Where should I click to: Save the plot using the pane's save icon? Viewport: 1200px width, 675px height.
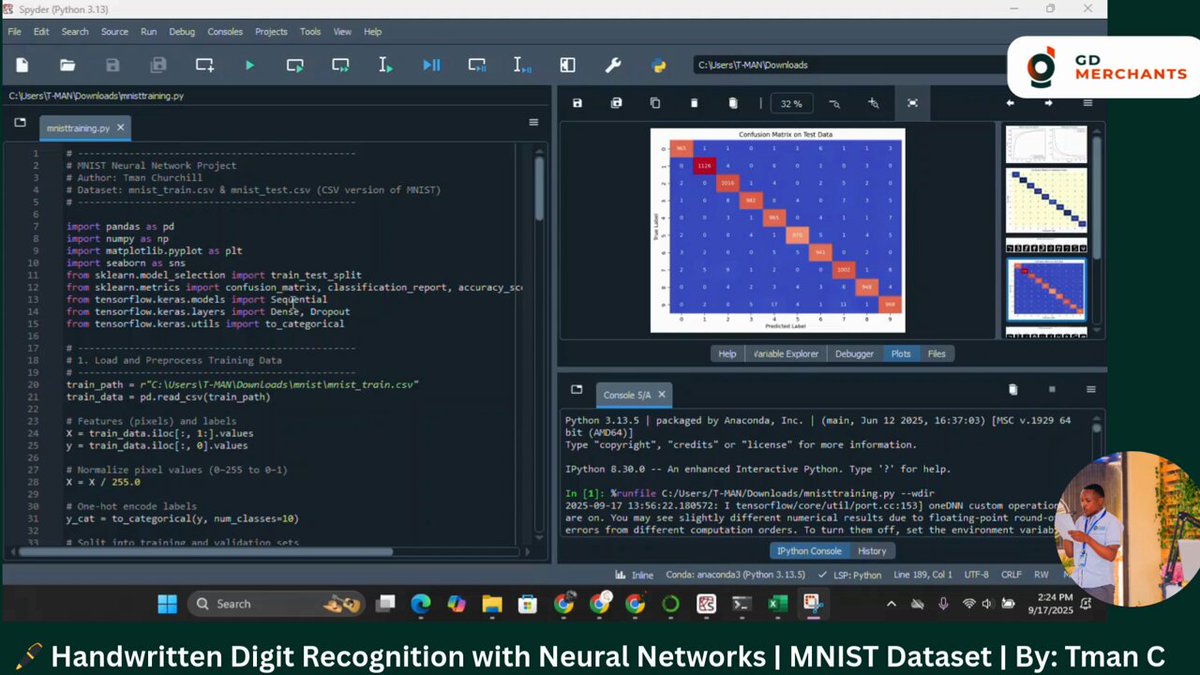point(577,103)
